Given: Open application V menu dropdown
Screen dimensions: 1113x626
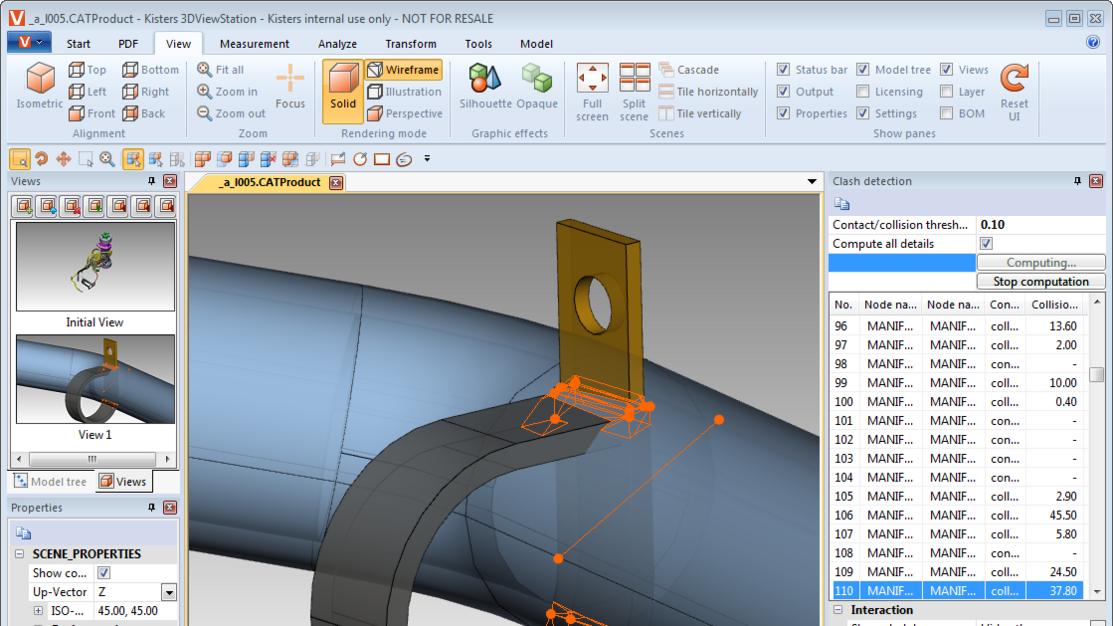Looking at the screenshot, I should click(x=29, y=43).
